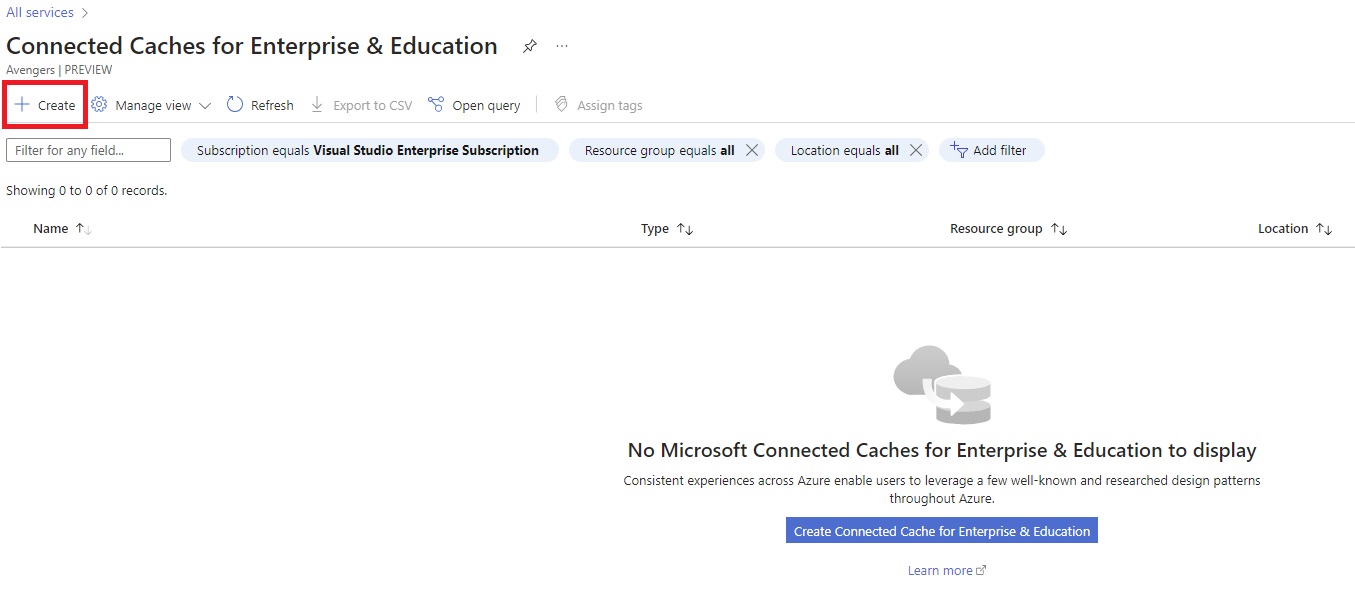Select the Assign tags icon
This screenshot has width=1355, height=608.
[x=563, y=104]
